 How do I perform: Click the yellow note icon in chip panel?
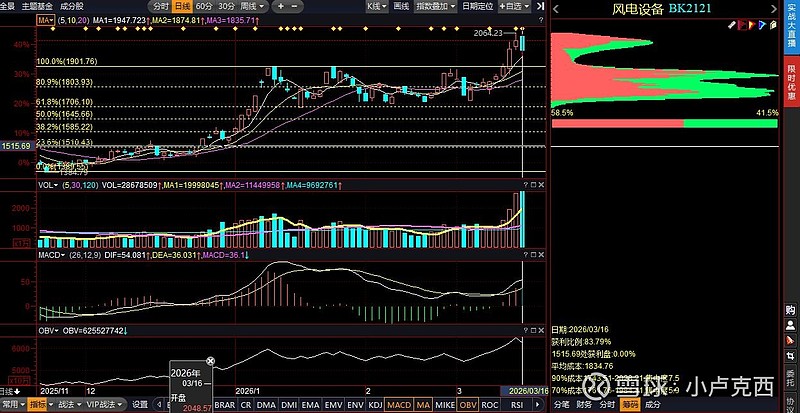771,25
